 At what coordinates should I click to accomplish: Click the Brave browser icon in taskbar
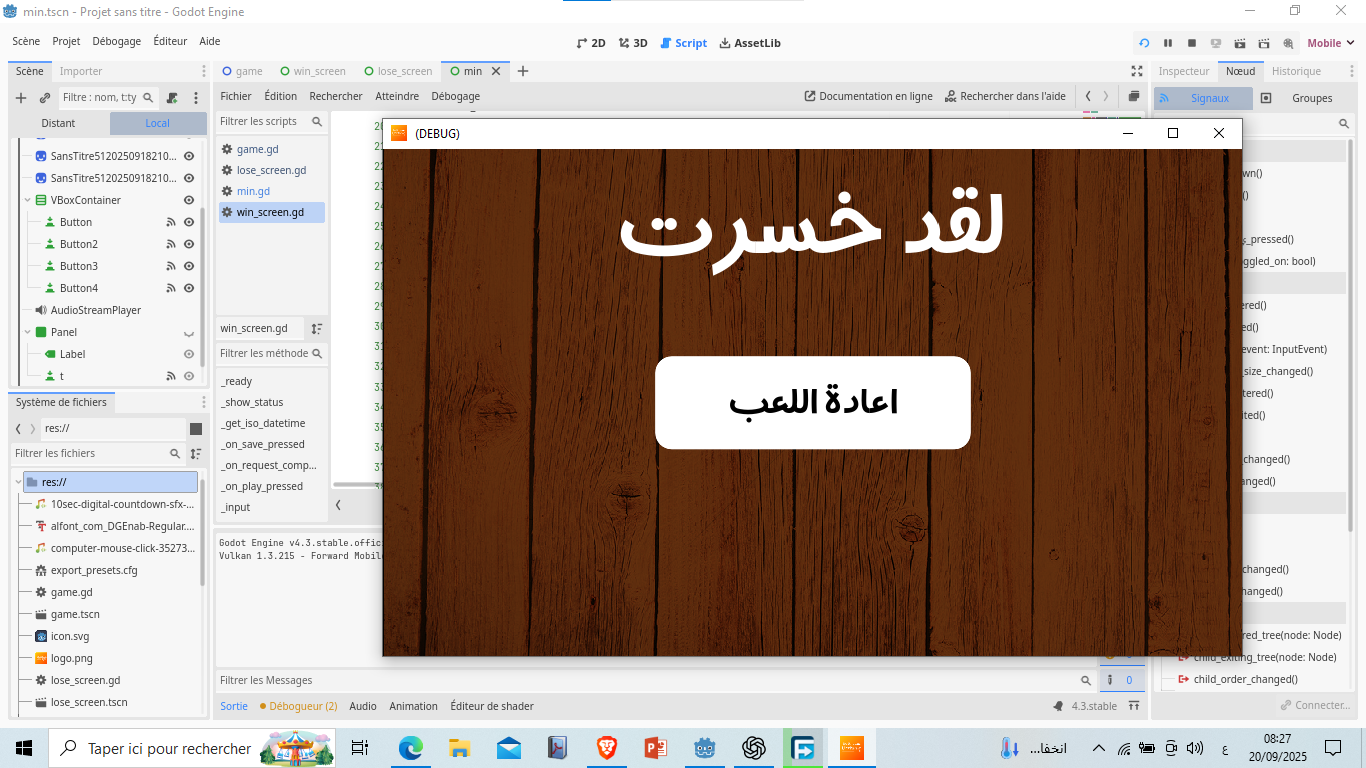pos(606,748)
